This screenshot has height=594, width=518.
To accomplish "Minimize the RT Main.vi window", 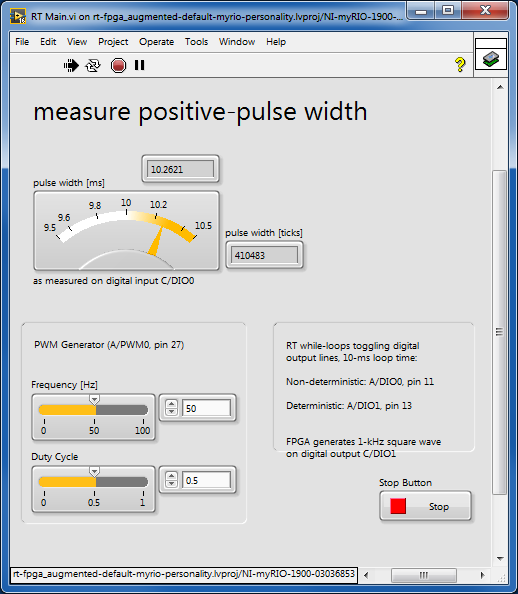I will point(421,11).
